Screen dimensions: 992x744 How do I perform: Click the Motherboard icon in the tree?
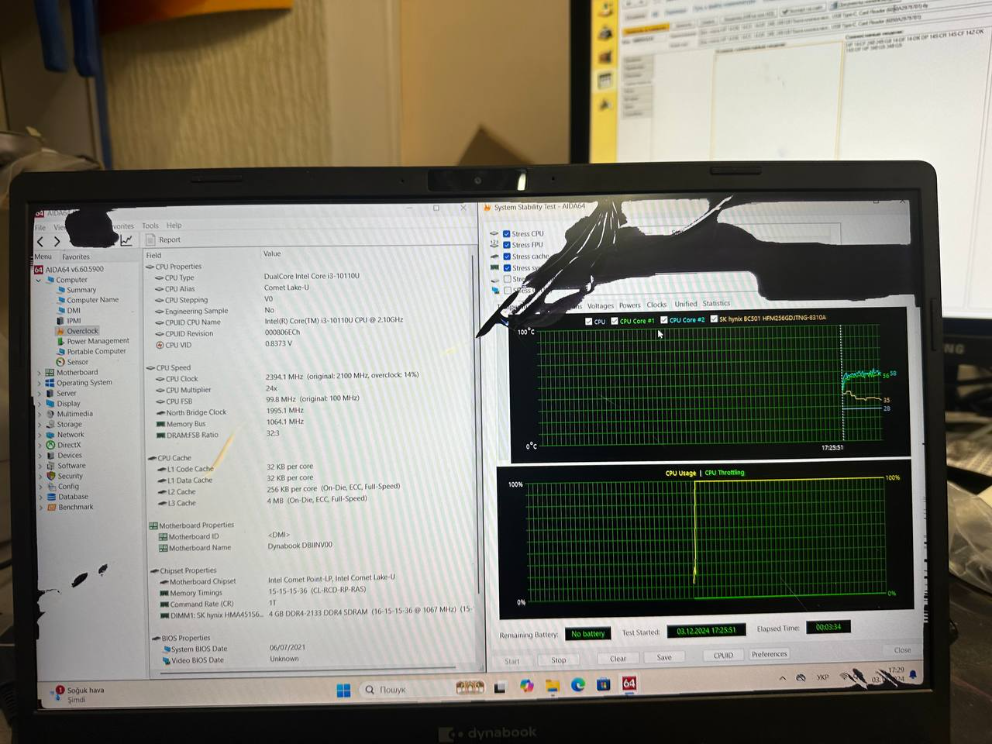pyautogui.click(x=49, y=372)
